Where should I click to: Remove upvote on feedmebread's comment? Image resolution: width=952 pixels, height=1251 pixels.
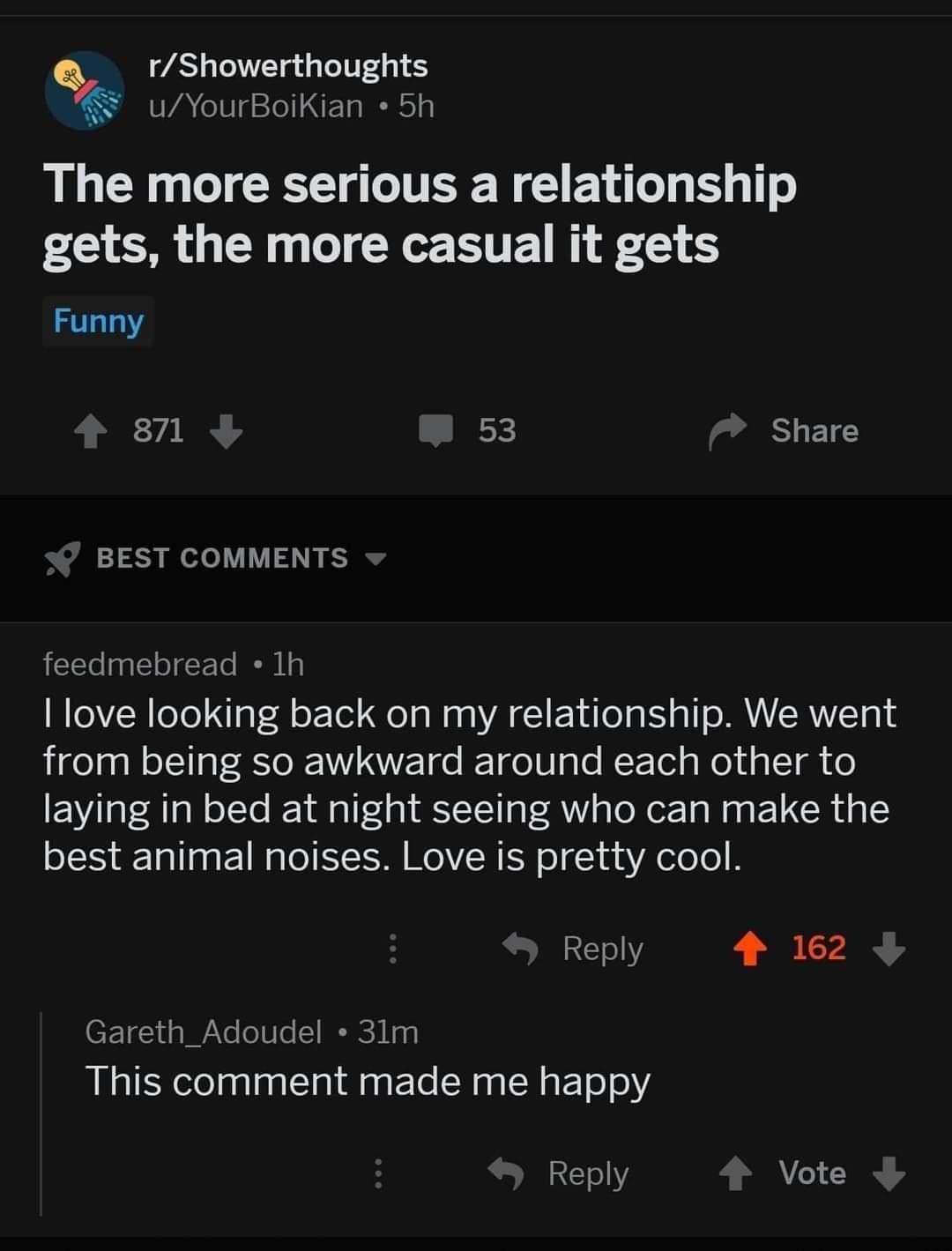pyautogui.click(x=750, y=949)
